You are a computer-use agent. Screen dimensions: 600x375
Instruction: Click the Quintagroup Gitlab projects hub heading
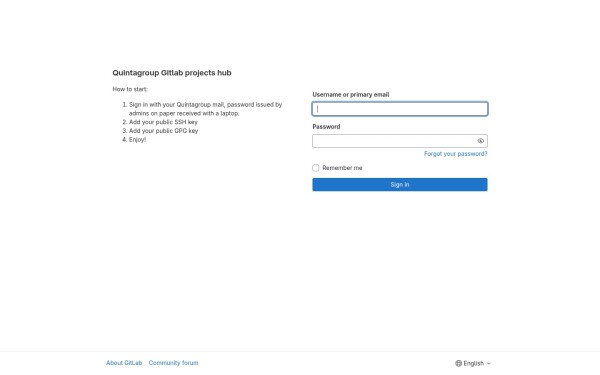pyautogui.click(x=172, y=73)
